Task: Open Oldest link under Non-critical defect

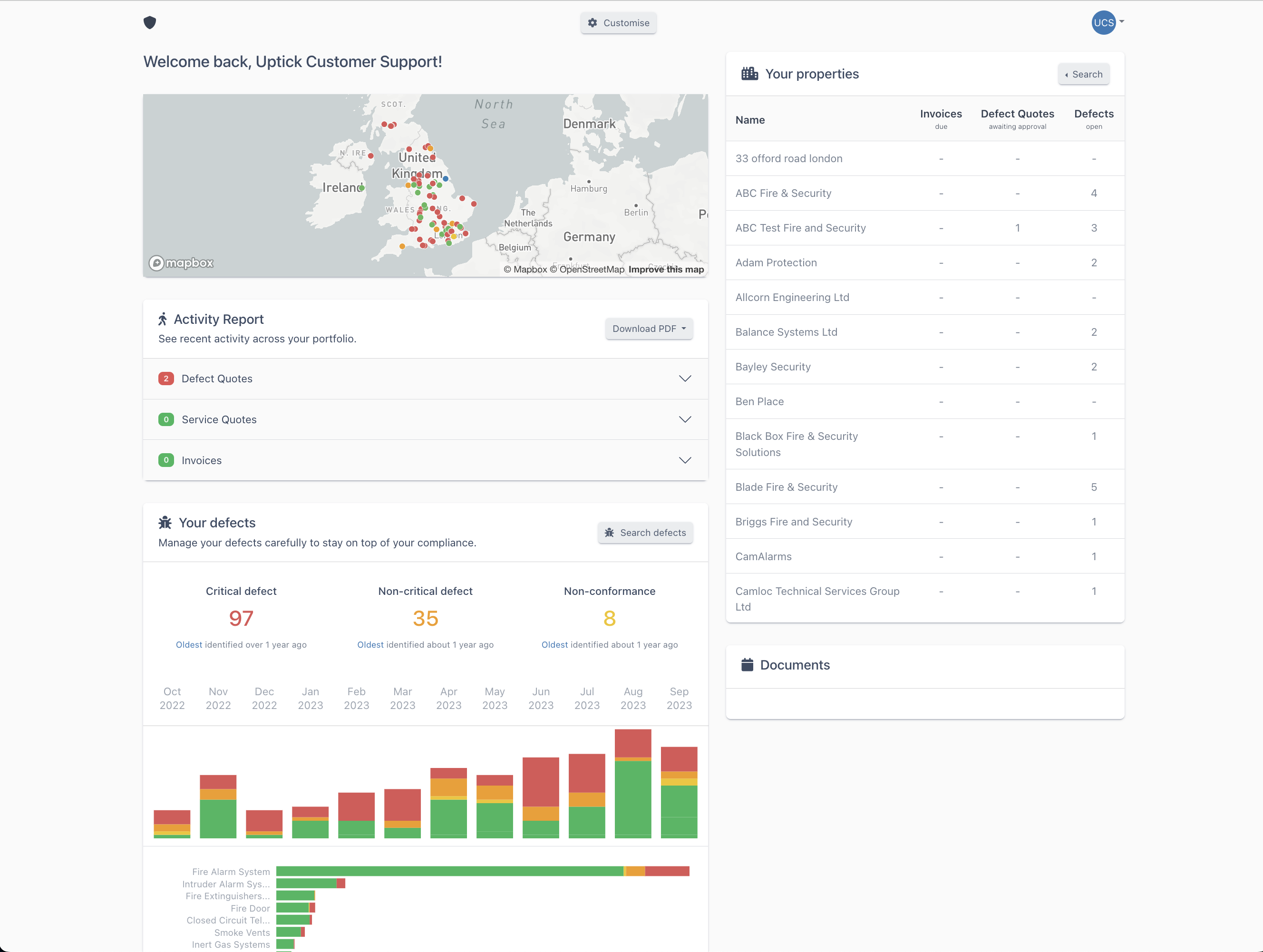Action: click(370, 644)
